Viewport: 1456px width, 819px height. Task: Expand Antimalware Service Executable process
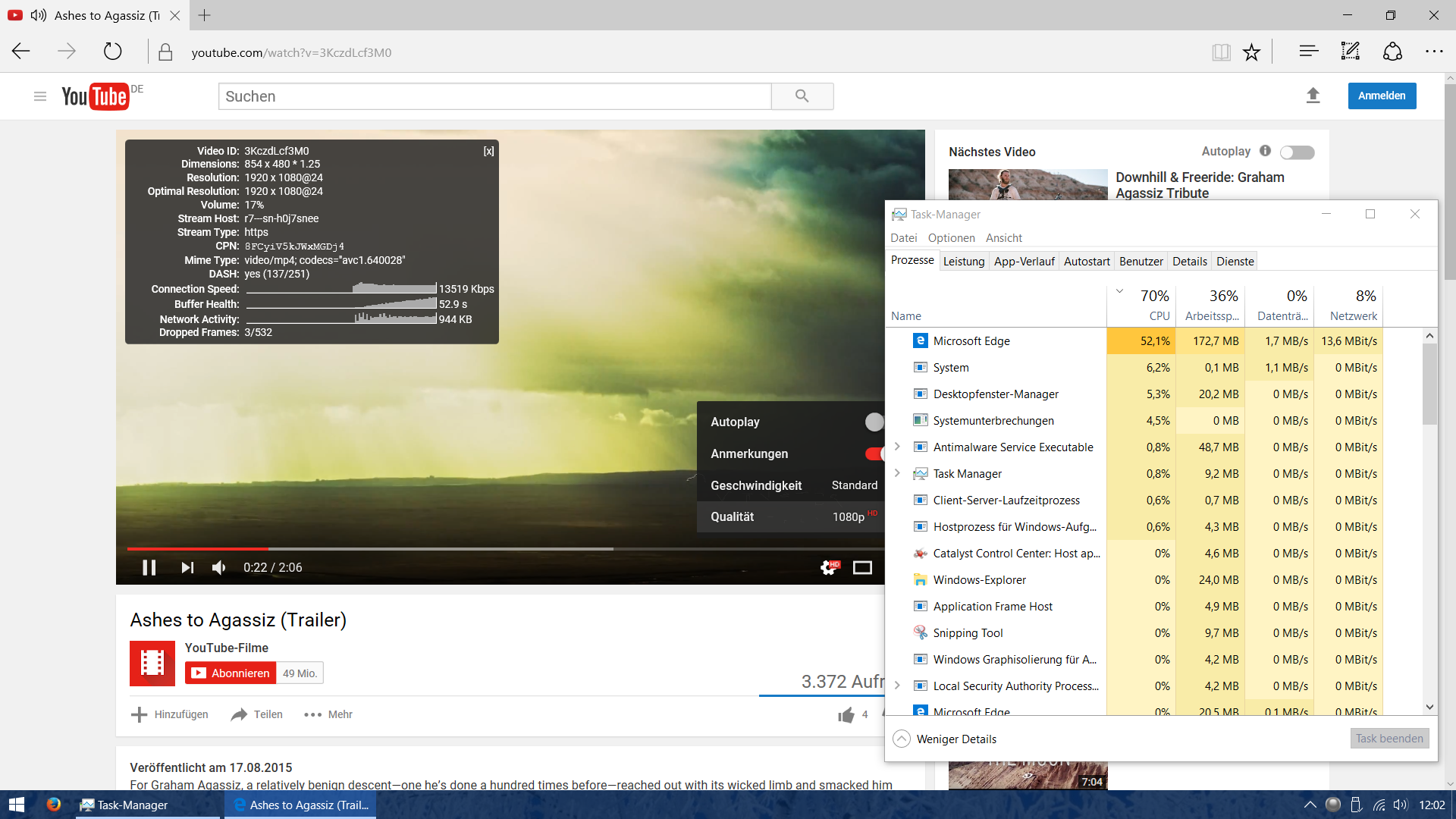(x=897, y=447)
